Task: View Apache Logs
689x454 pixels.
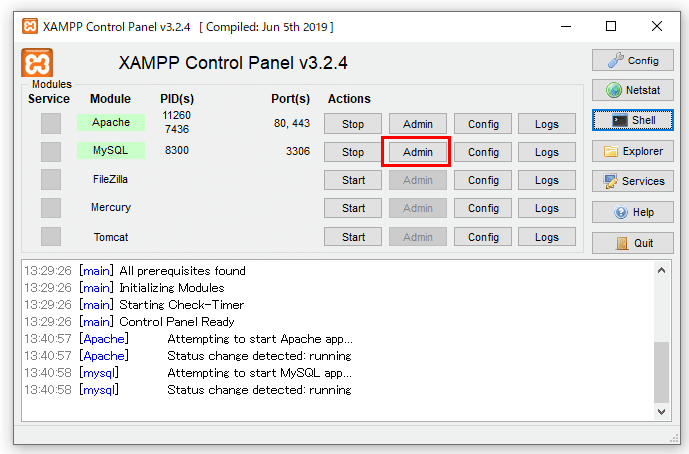Action: point(547,124)
